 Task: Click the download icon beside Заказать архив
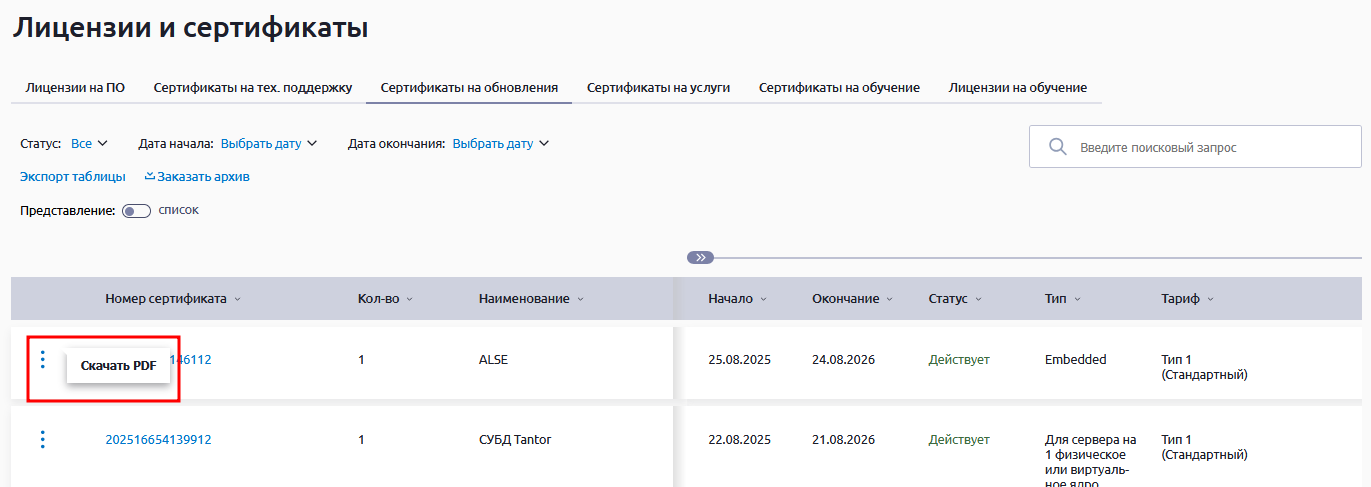pyautogui.click(x=150, y=177)
